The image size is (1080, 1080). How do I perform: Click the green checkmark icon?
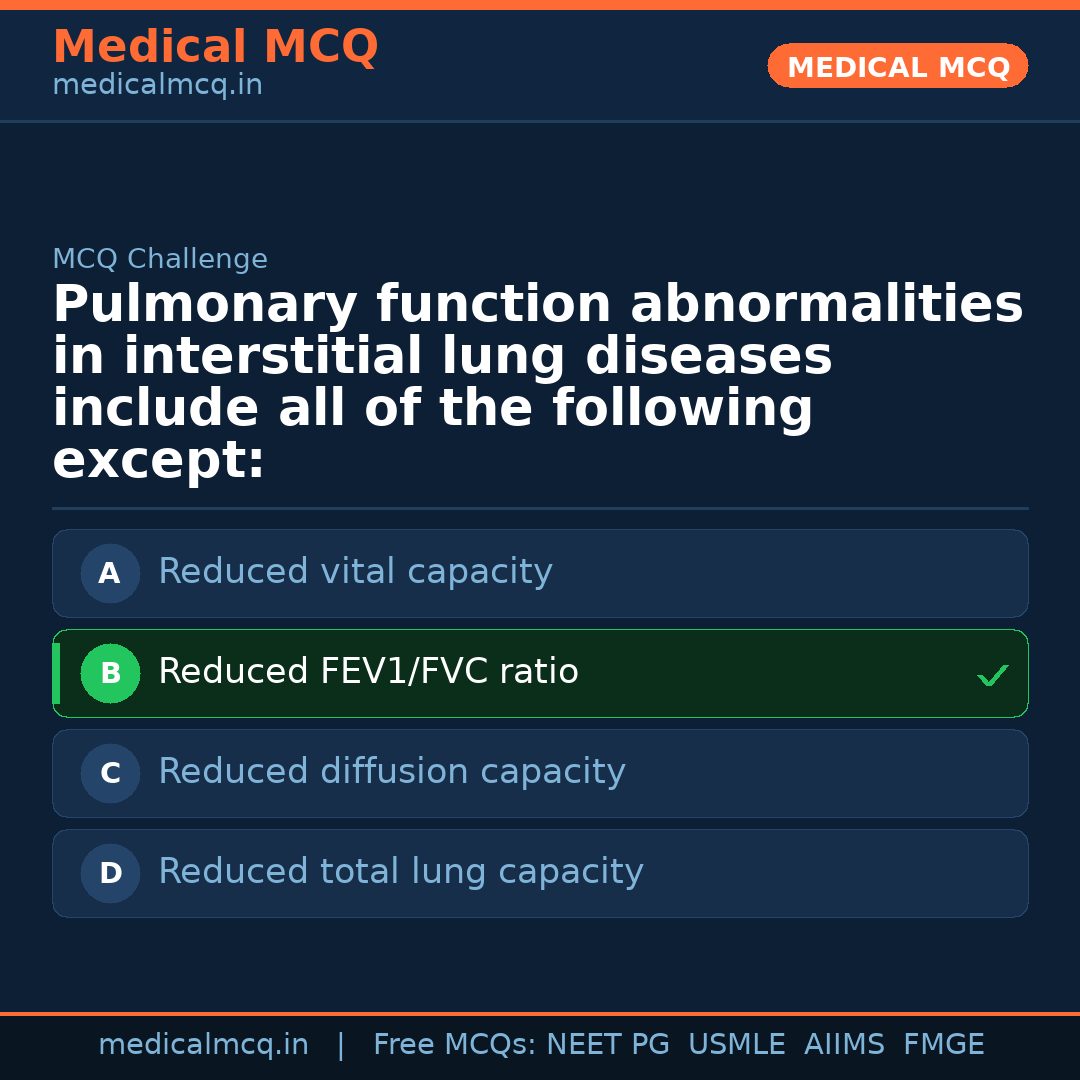click(992, 676)
